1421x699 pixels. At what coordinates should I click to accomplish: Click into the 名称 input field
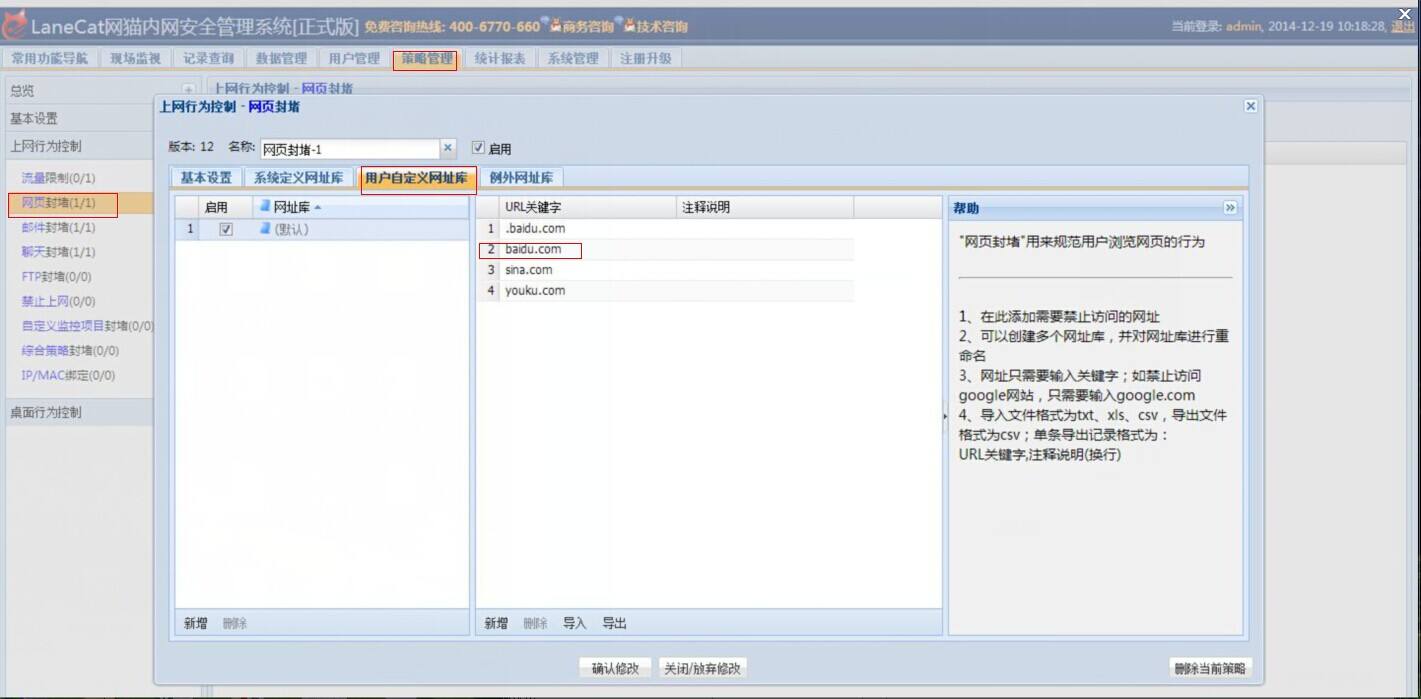(x=350, y=149)
